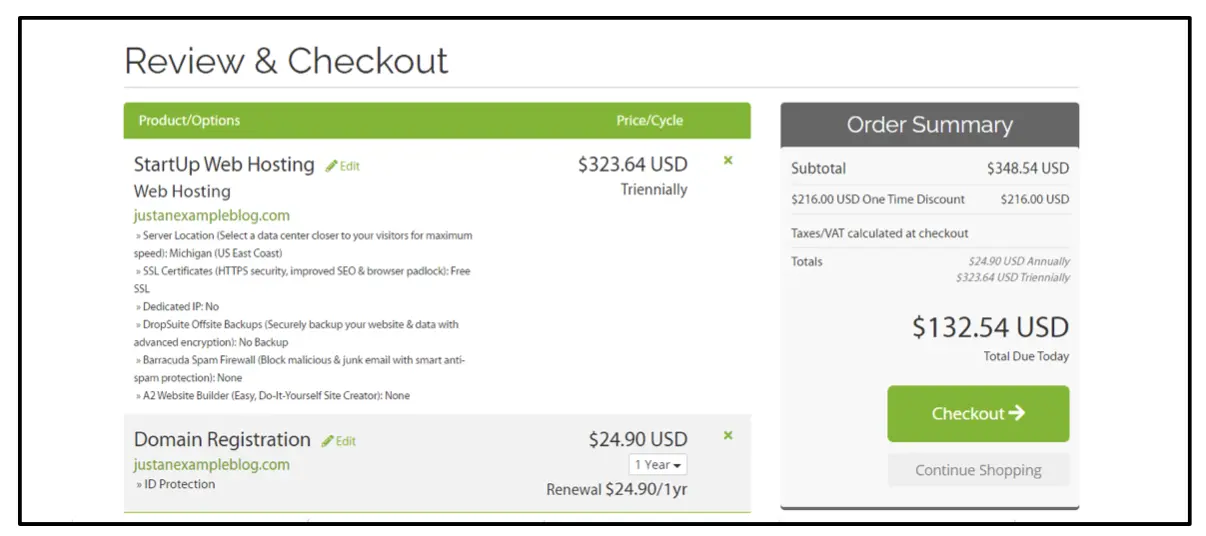
Task: Click the pencil icon beside Domain Registration
Action: (x=327, y=441)
